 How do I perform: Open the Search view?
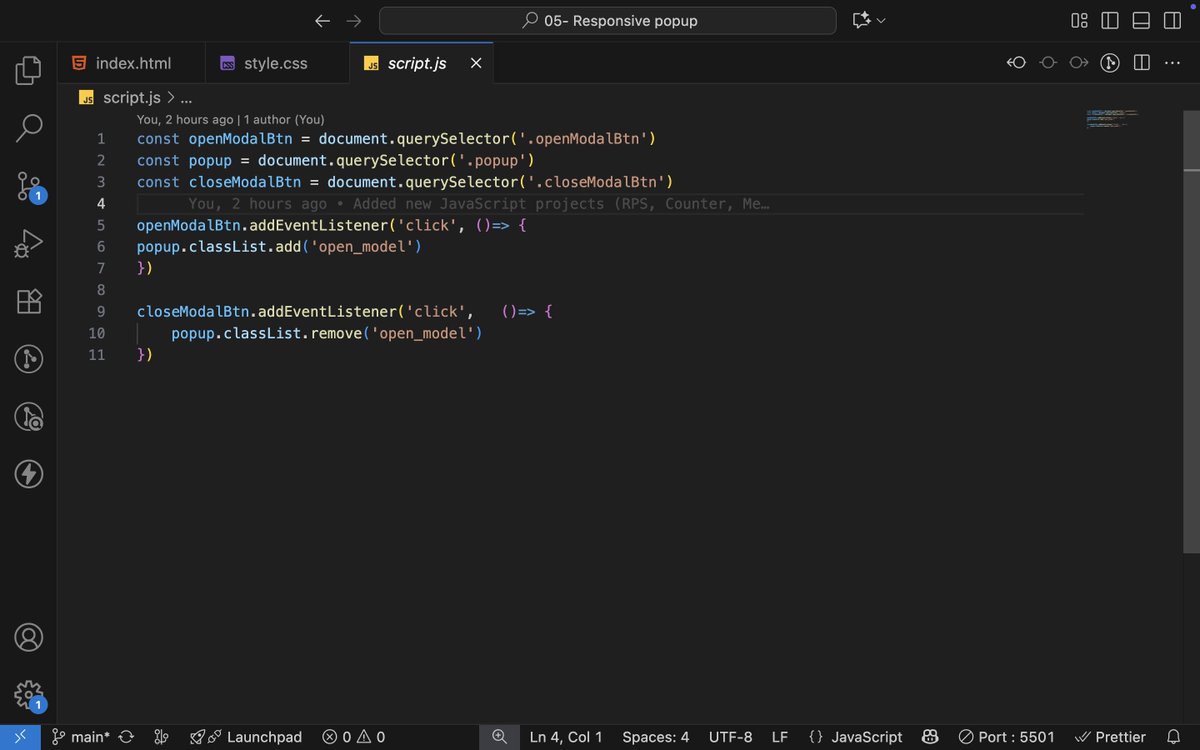click(x=29, y=128)
